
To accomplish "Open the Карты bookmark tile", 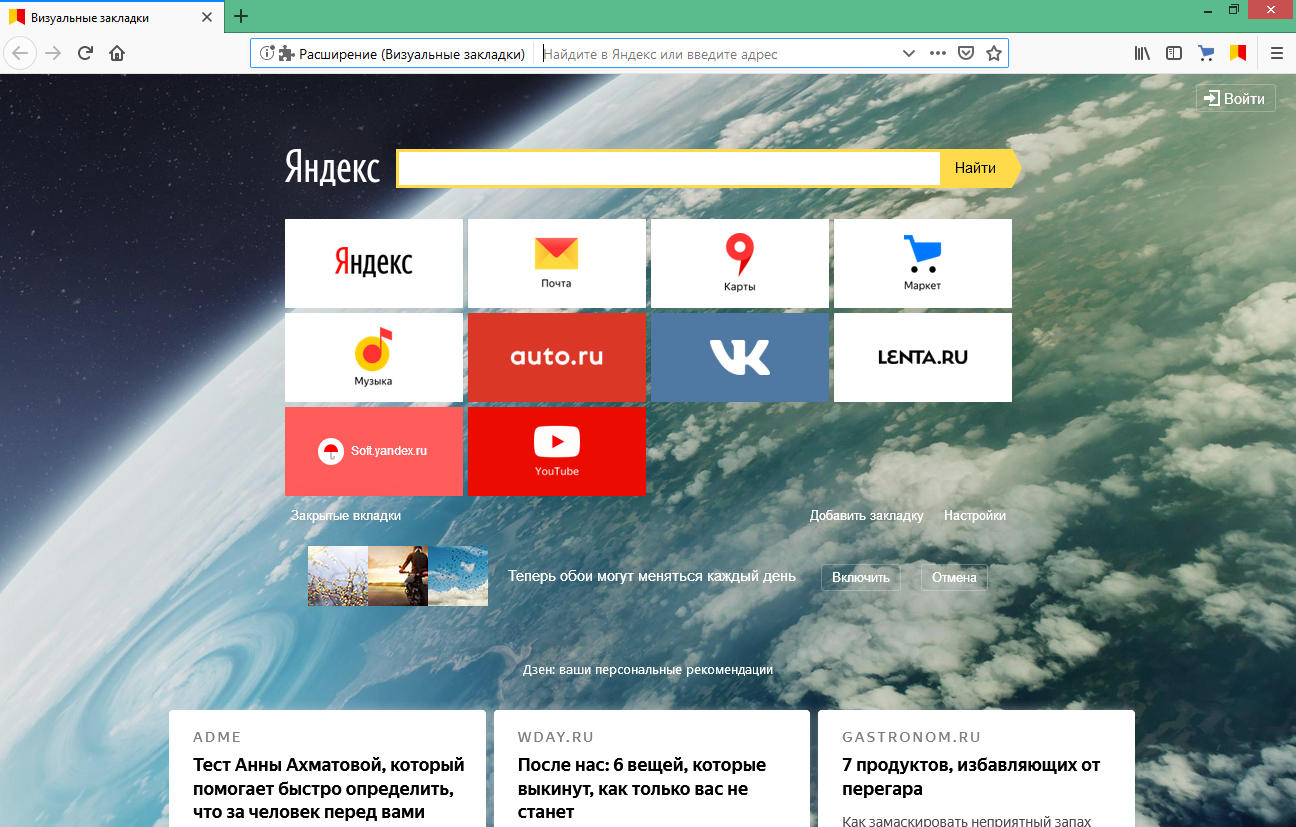I will [x=739, y=262].
